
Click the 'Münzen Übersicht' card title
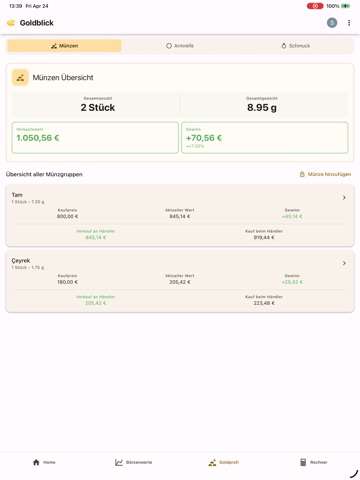click(x=63, y=78)
